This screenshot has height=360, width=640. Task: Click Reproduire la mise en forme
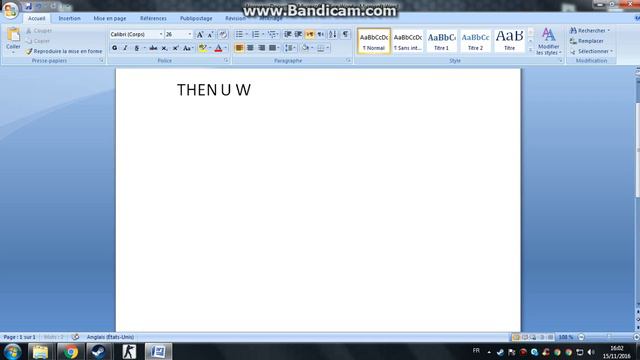pyautogui.click(x=64, y=51)
